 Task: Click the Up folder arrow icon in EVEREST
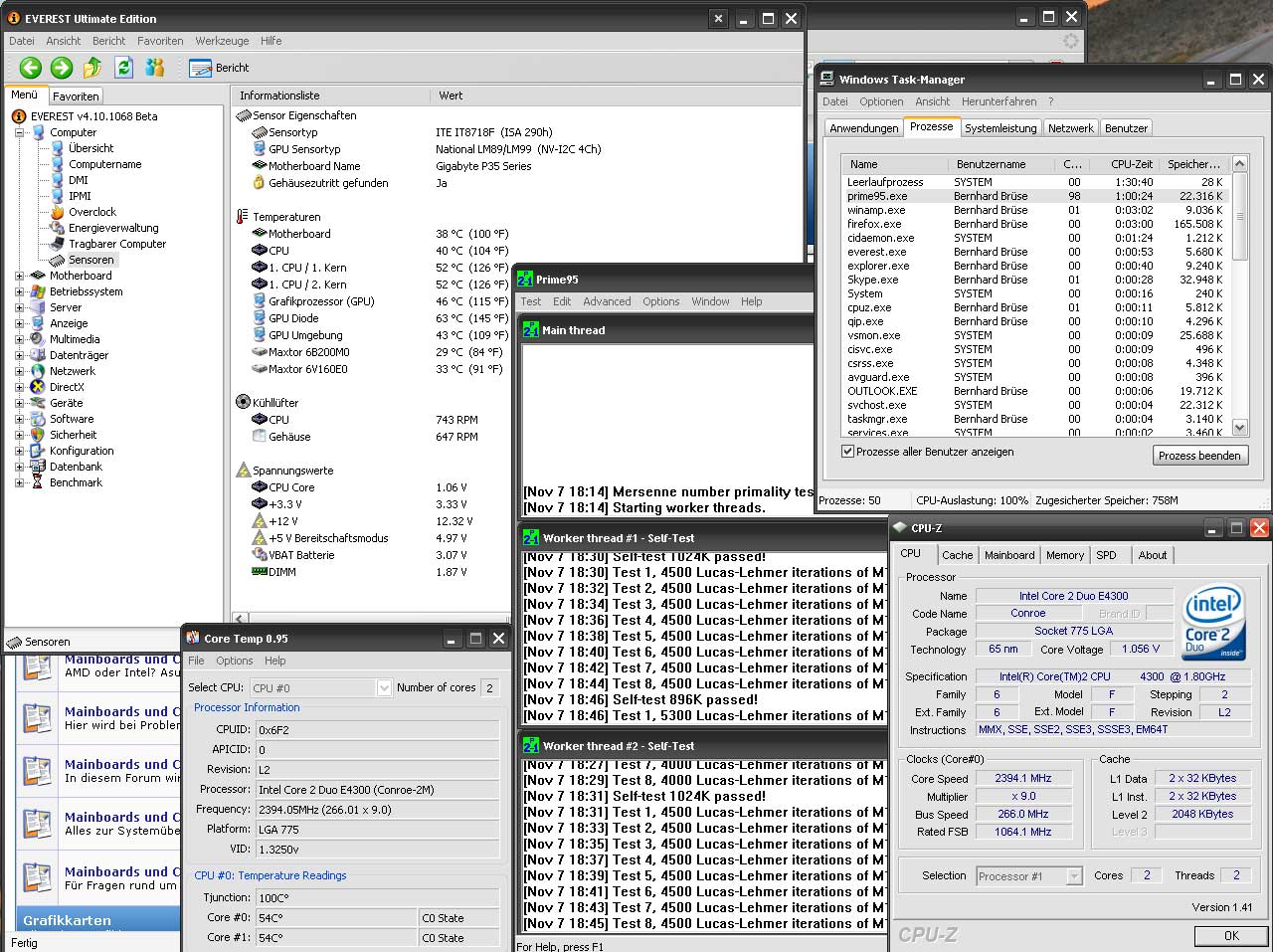(x=92, y=68)
